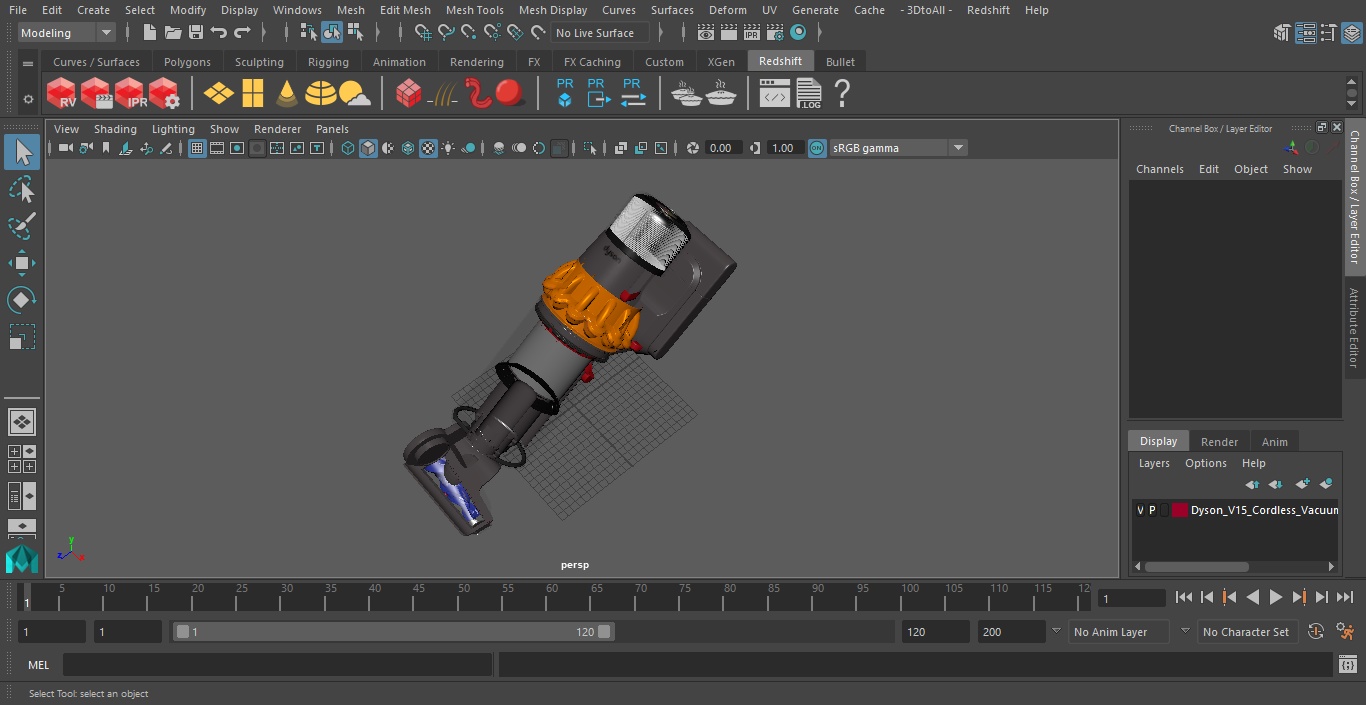Click the MEL command input field
This screenshot has width=1366, height=705.
(278, 665)
